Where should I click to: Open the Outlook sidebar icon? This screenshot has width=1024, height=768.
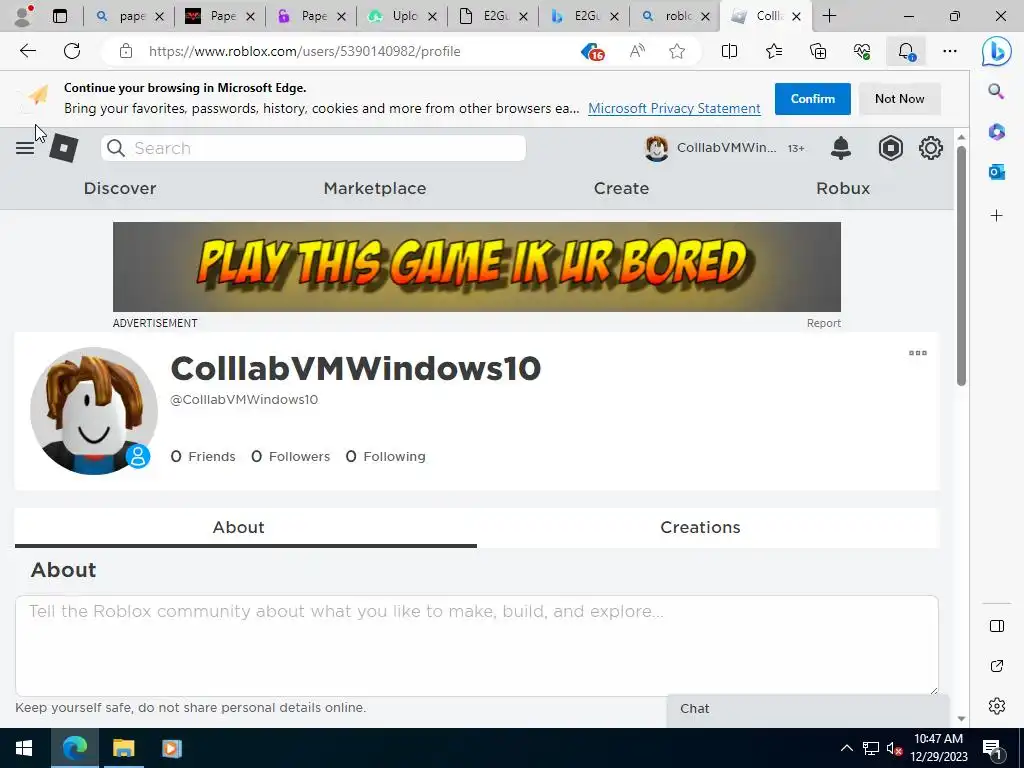[996, 172]
